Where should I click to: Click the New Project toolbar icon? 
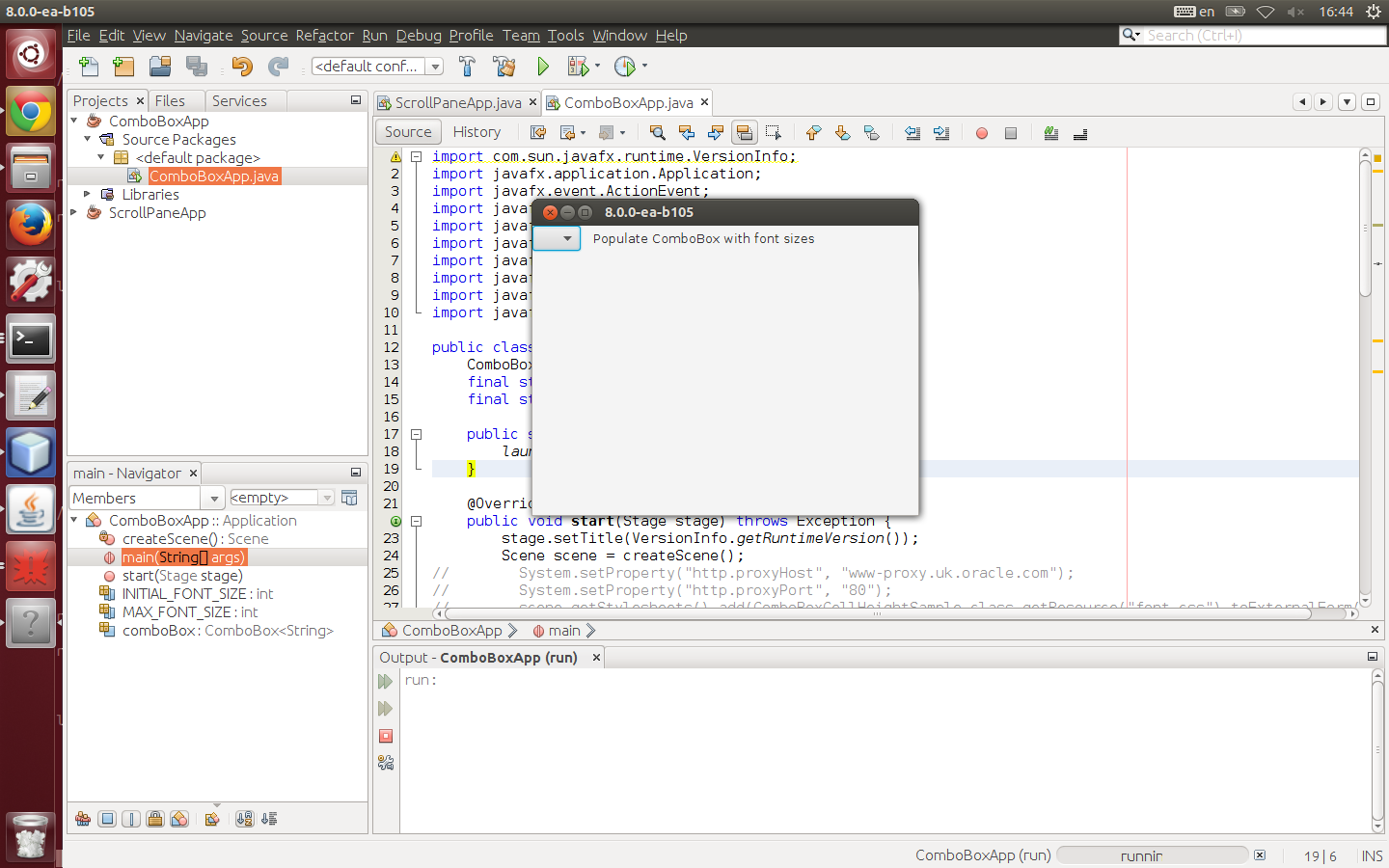click(x=123, y=67)
